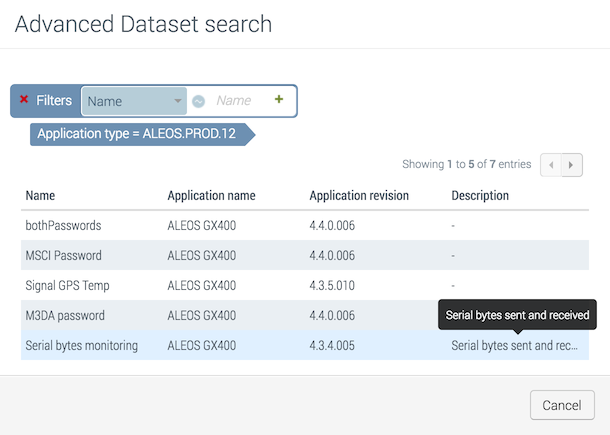The image size is (610, 435).
Task: Click the filter value Name input field
Action: point(238,101)
